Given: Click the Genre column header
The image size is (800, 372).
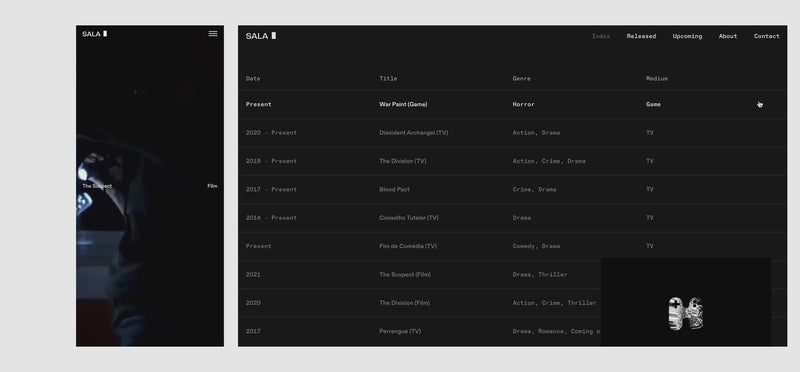Looking at the screenshot, I should point(521,79).
